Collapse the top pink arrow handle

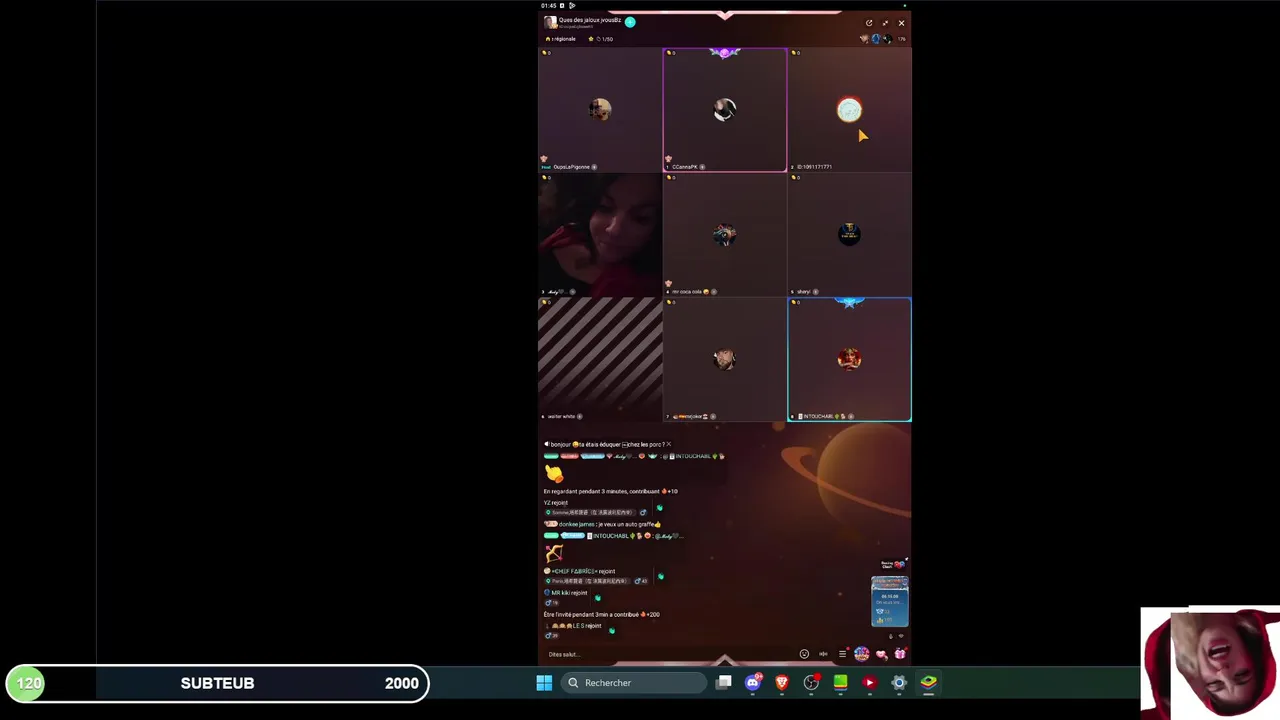725,15
